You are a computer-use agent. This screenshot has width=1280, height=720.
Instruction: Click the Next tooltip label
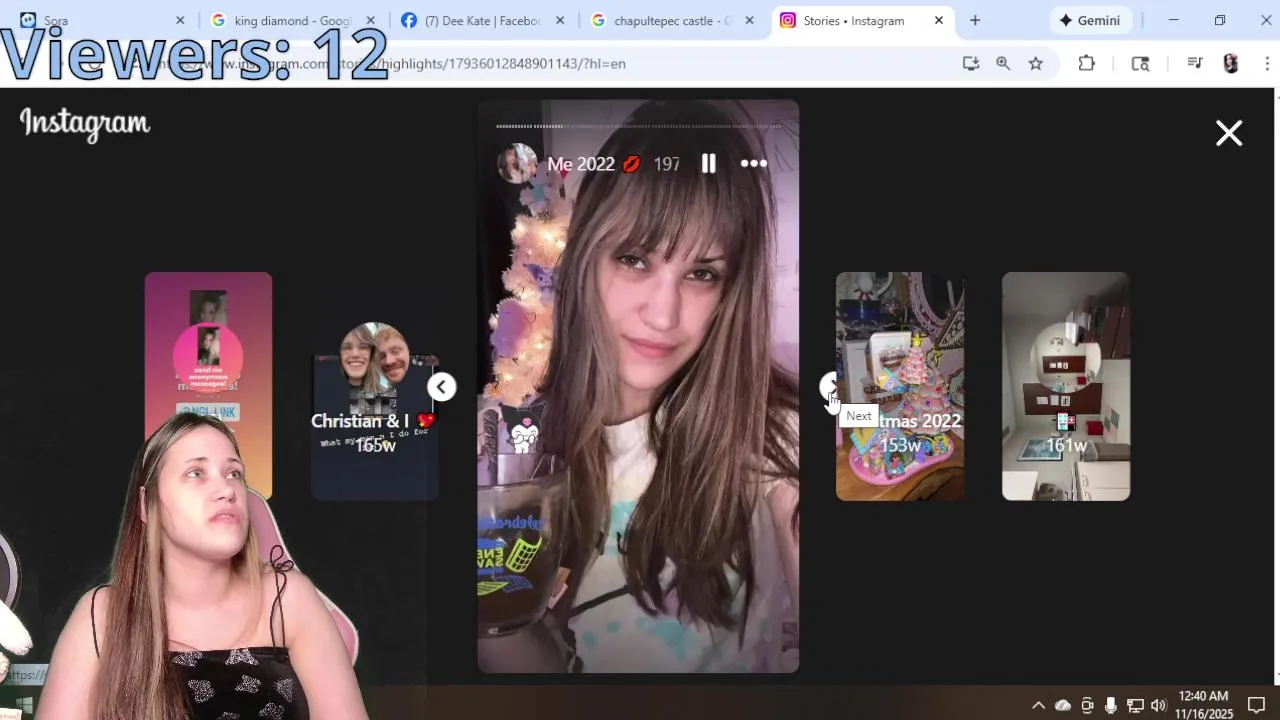coord(859,416)
